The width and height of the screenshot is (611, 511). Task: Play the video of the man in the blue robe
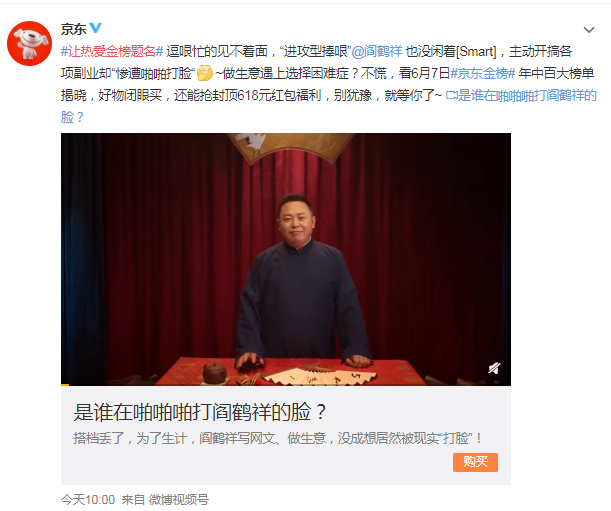click(286, 259)
